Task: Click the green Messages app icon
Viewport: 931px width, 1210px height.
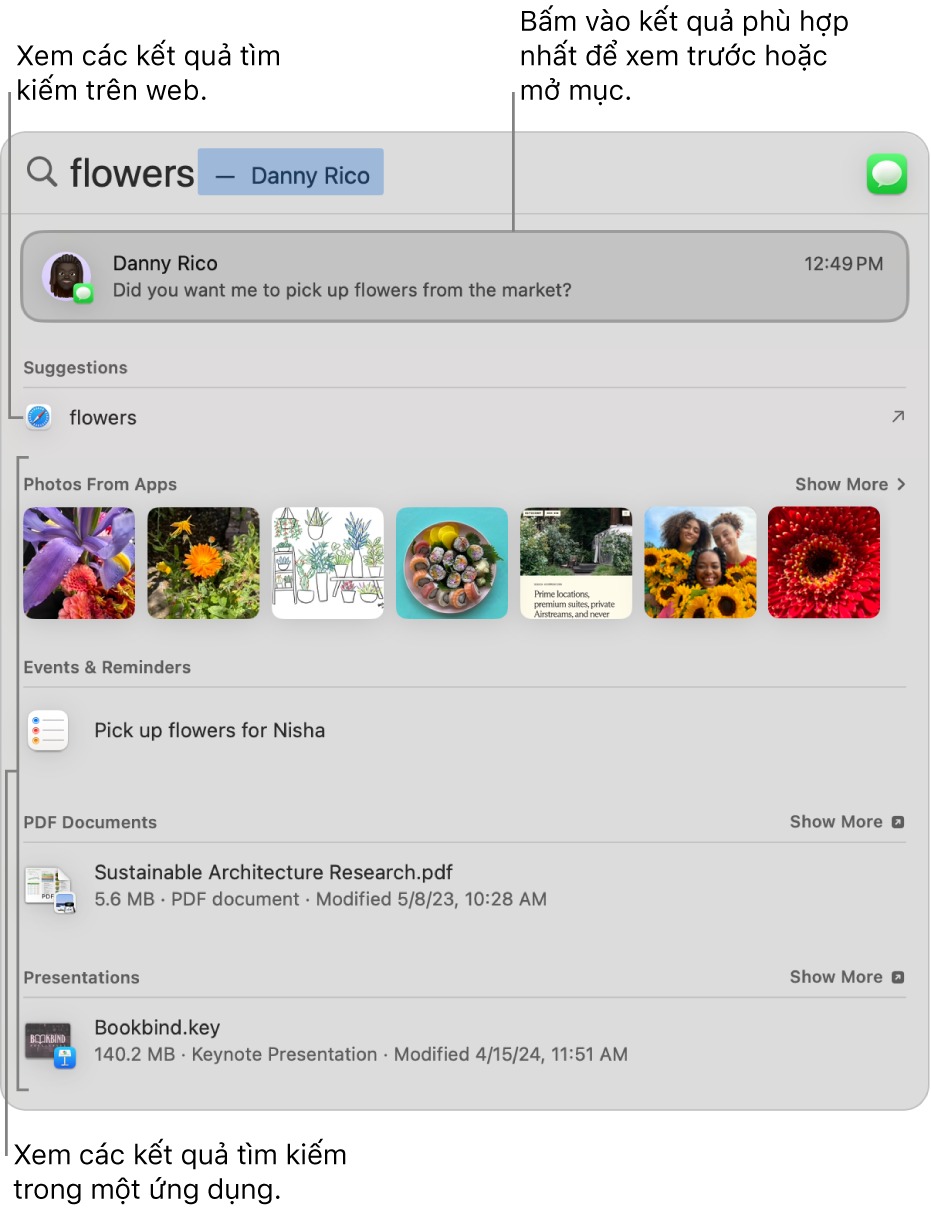Action: pyautogui.click(x=886, y=175)
